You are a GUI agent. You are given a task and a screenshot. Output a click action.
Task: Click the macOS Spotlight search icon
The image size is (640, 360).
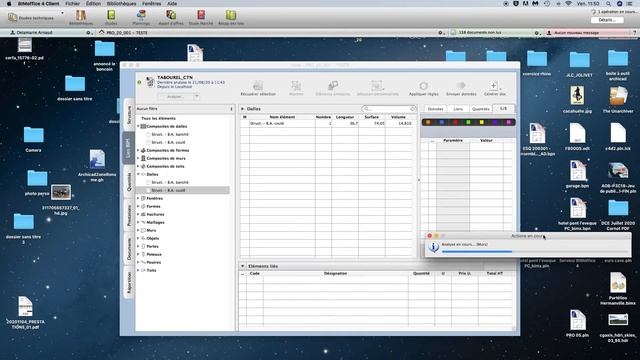608,4
